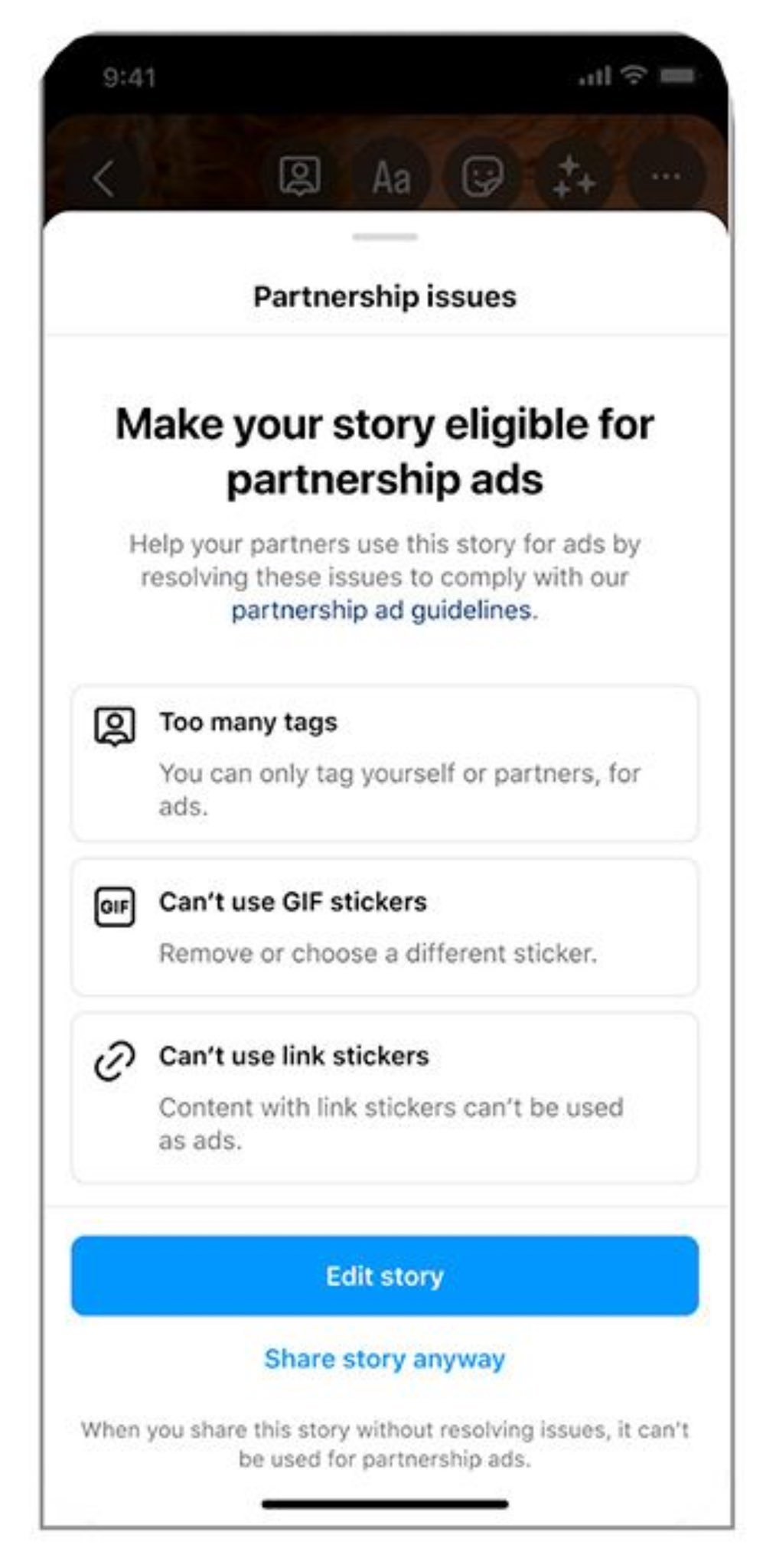Select the Too many tags issue card
Image resolution: width=776 pixels, height=1568 pixels.
pos(385,764)
